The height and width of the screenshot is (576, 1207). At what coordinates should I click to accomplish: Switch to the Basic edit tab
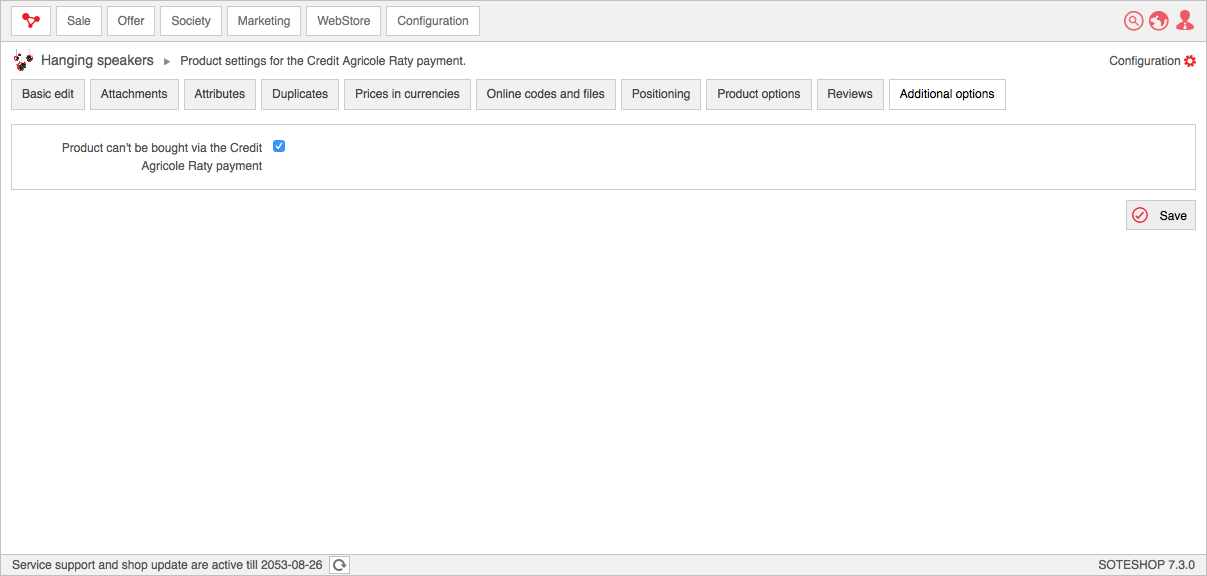[x=48, y=94]
